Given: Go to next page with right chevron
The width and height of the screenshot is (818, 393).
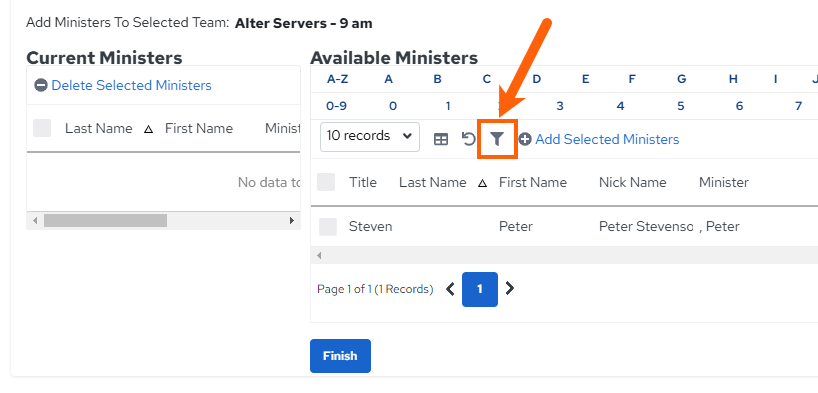Looking at the screenshot, I should click(510, 288).
